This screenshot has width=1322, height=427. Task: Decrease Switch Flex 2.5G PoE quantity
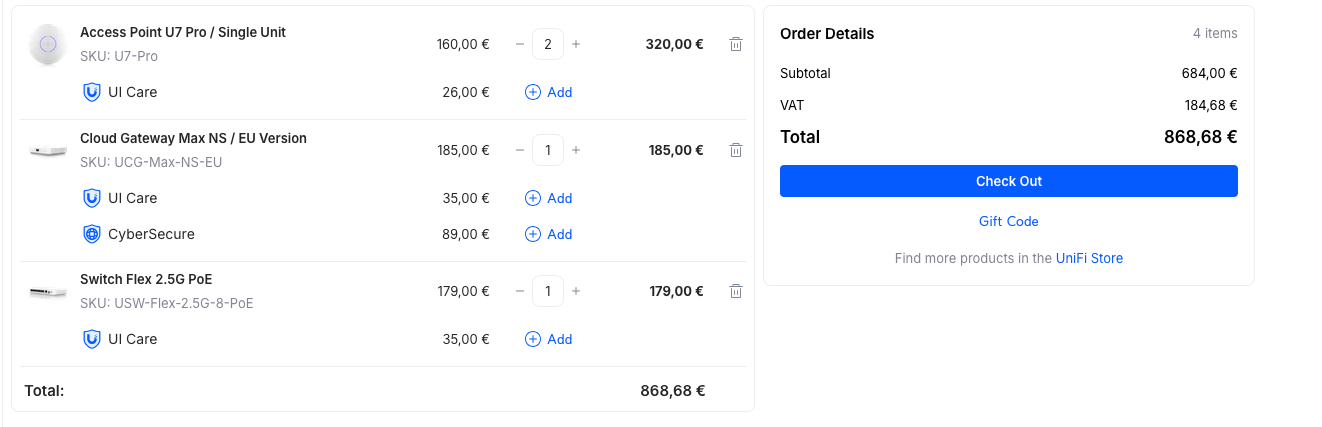520,291
